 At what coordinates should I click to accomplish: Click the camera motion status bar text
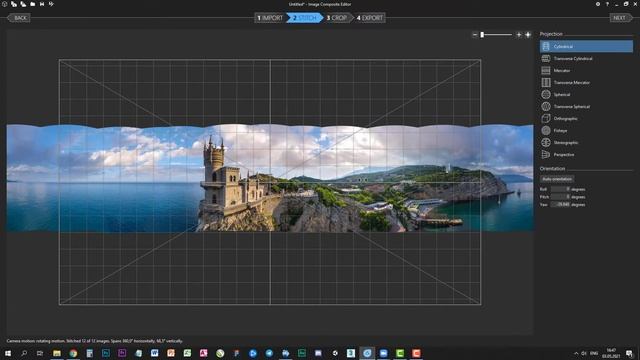94,341
